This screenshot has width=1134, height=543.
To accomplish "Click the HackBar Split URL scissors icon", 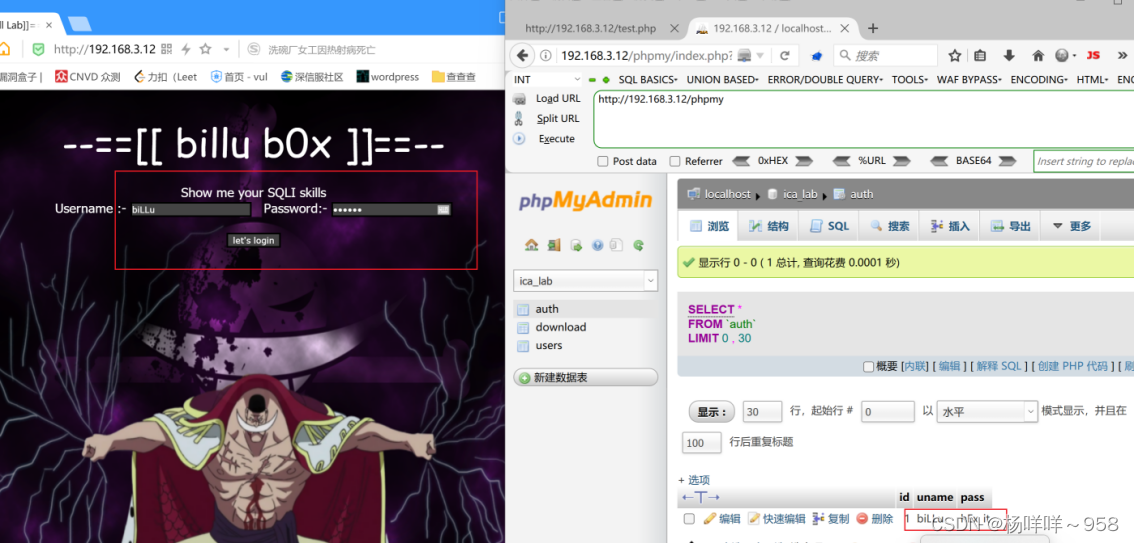I will 519,118.
